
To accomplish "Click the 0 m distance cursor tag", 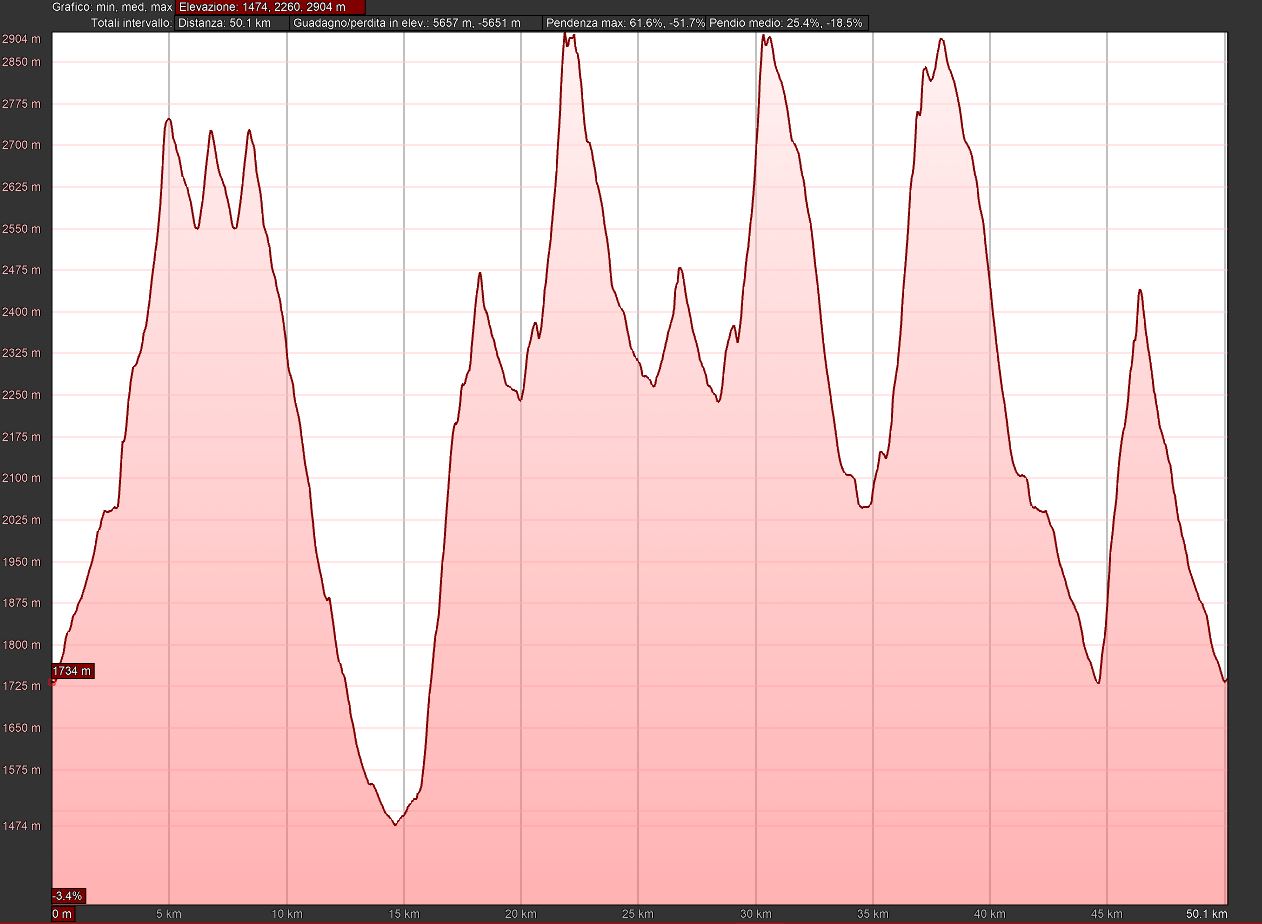I will (x=63, y=914).
